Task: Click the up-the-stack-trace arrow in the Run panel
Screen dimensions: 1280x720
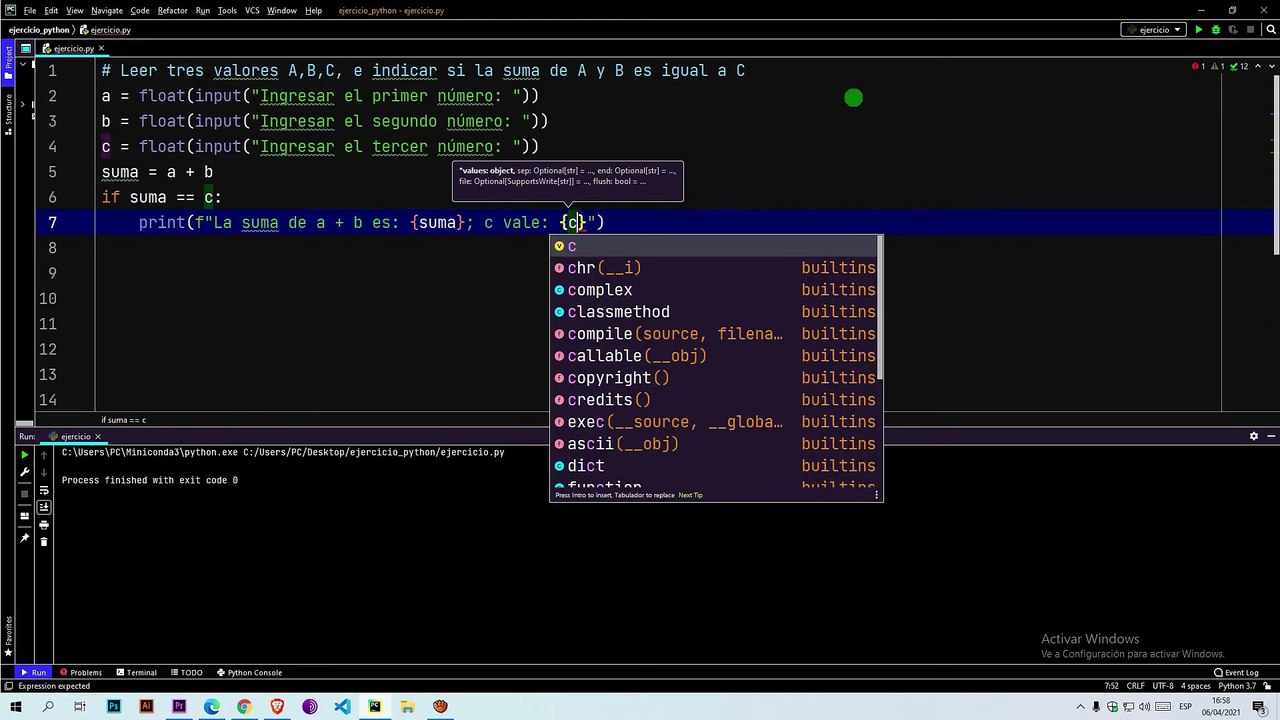Action: pyautogui.click(x=44, y=455)
